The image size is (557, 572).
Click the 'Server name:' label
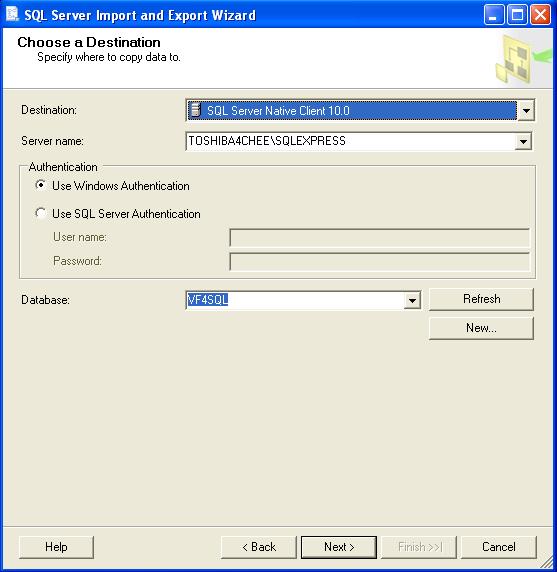(x=52, y=141)
